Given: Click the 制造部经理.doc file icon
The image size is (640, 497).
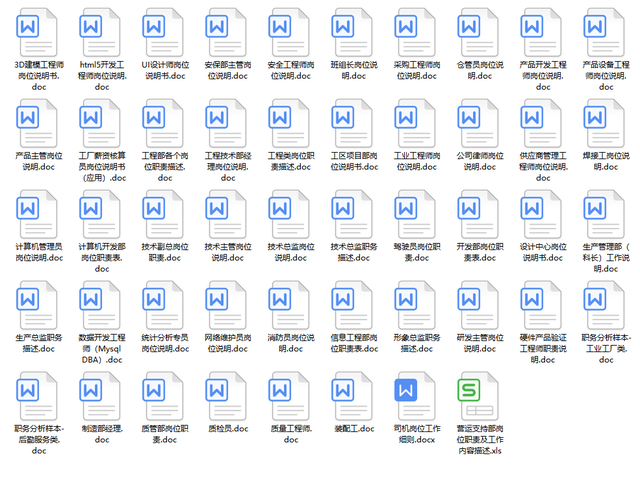Looking at the screenshot, I should click(99, 396).
